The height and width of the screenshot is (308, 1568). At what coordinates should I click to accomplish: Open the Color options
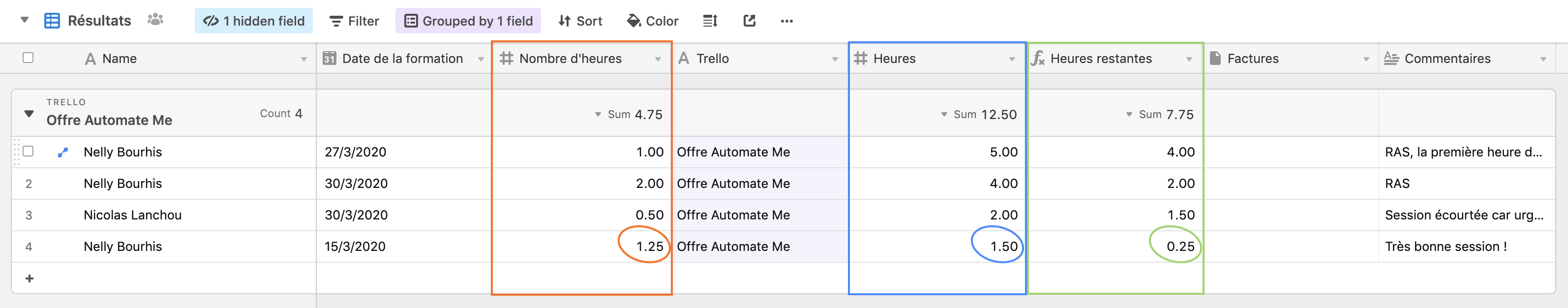[x=653, y=21]
